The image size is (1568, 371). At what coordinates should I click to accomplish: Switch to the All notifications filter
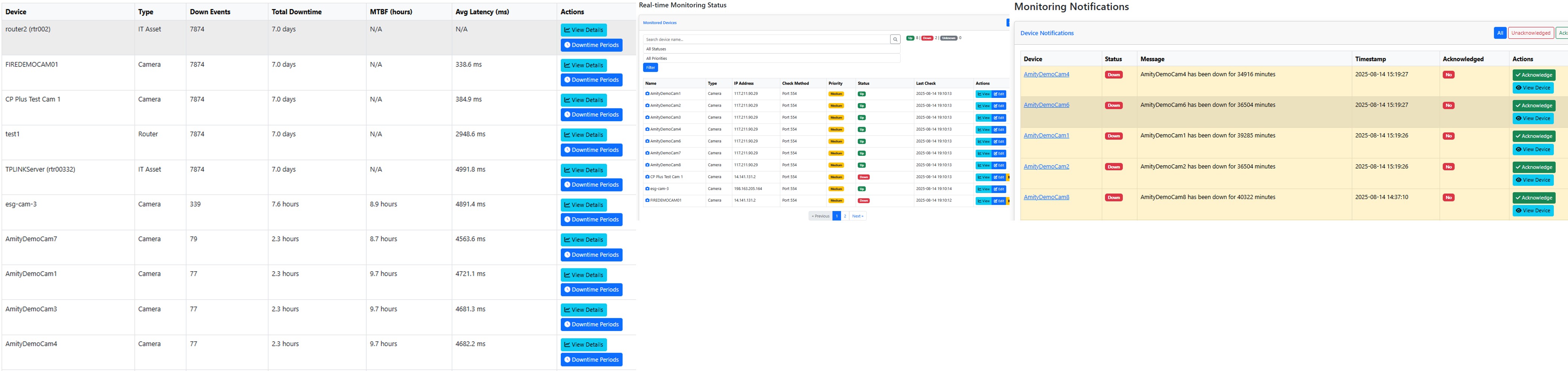point(1500,33)
